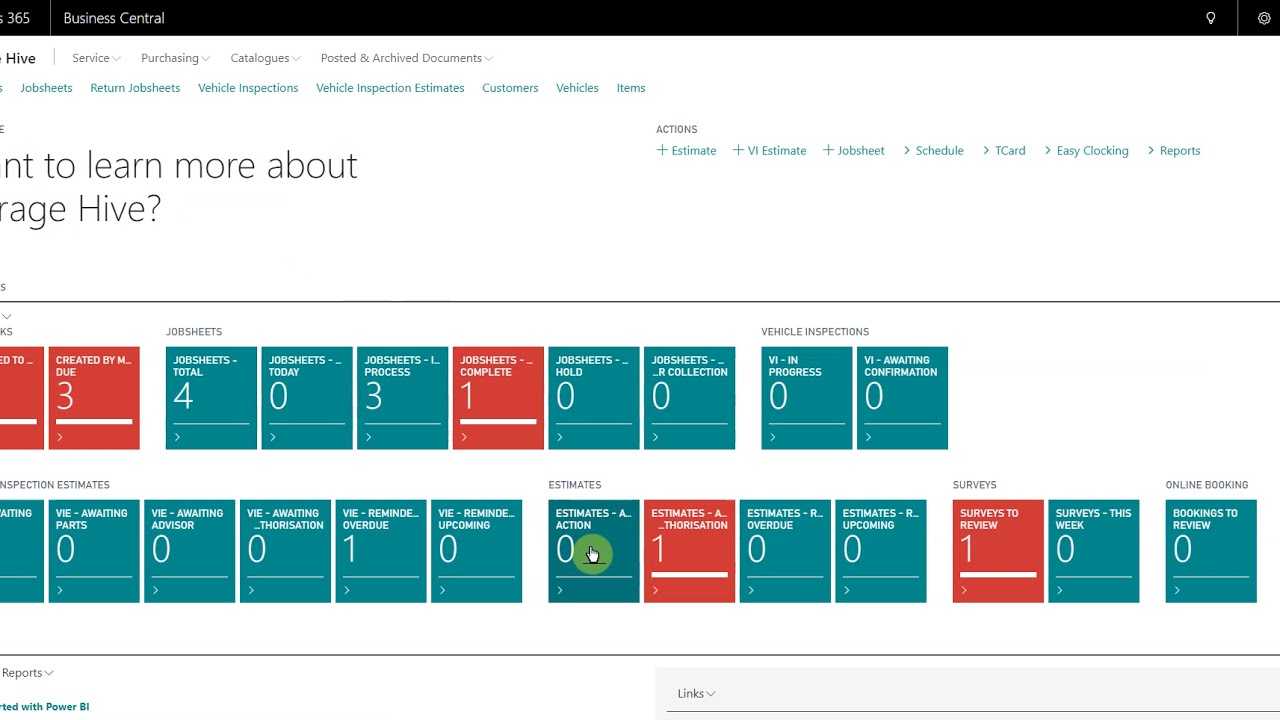Open Vehicle Inspection Estimates list

pyautogui.click(x=390, y=88)
